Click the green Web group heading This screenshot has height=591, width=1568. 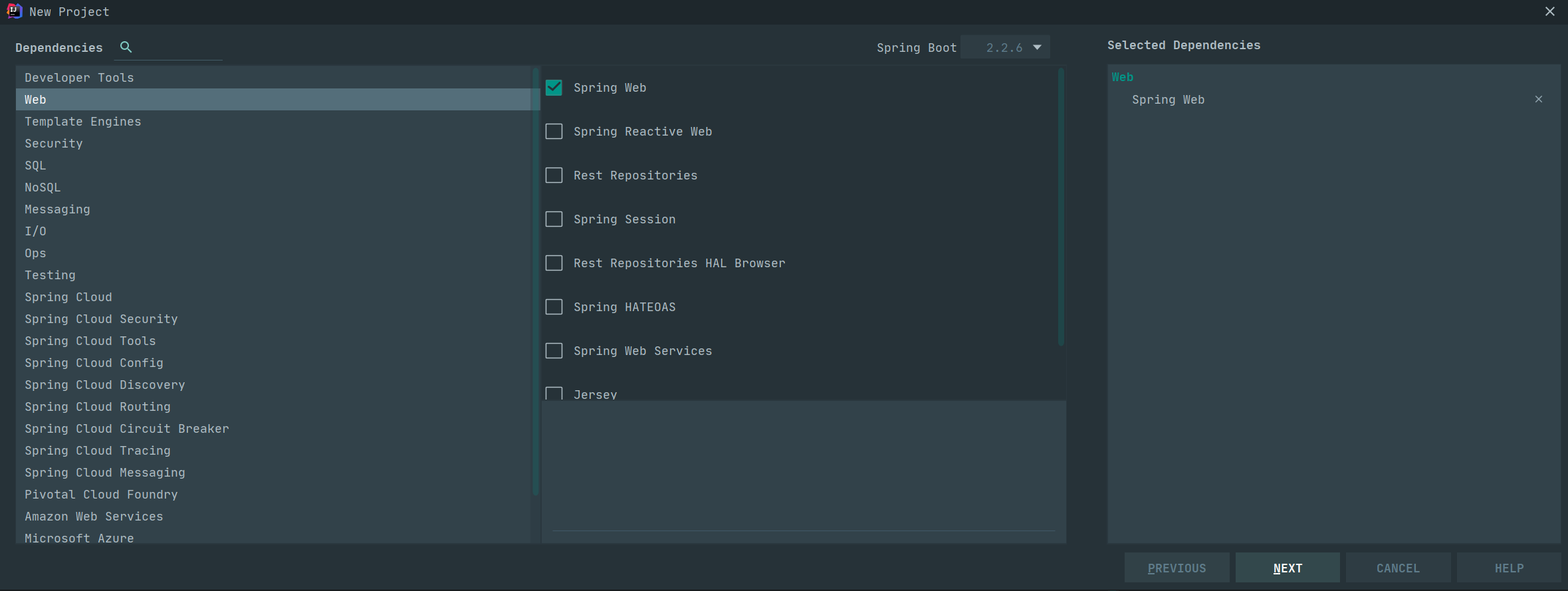[1123, 77]
